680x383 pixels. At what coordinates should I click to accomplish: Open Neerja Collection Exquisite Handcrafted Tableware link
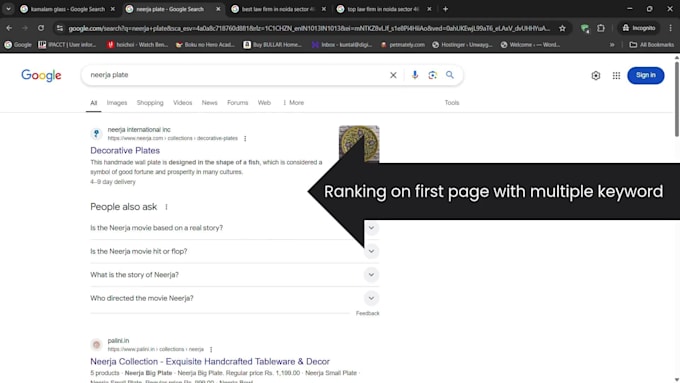210,361
